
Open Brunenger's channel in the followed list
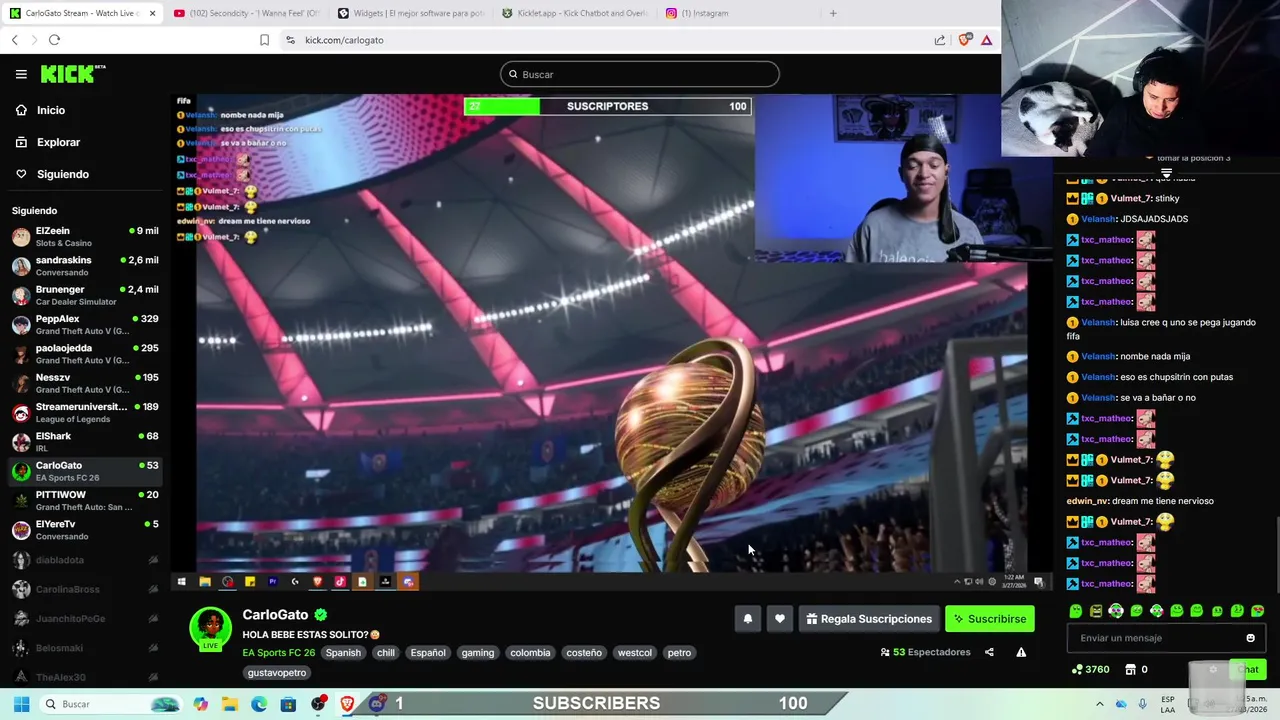pyautogui.click(x=85, y=295)
